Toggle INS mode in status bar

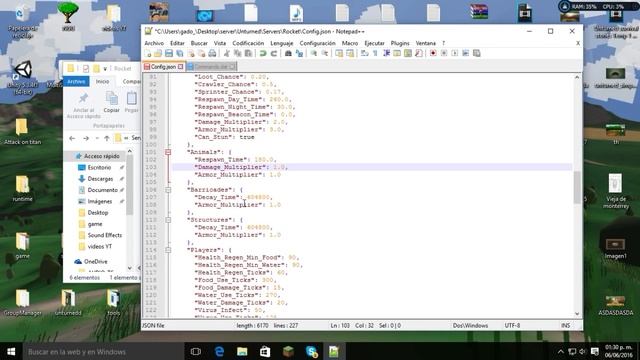point(565,325)
